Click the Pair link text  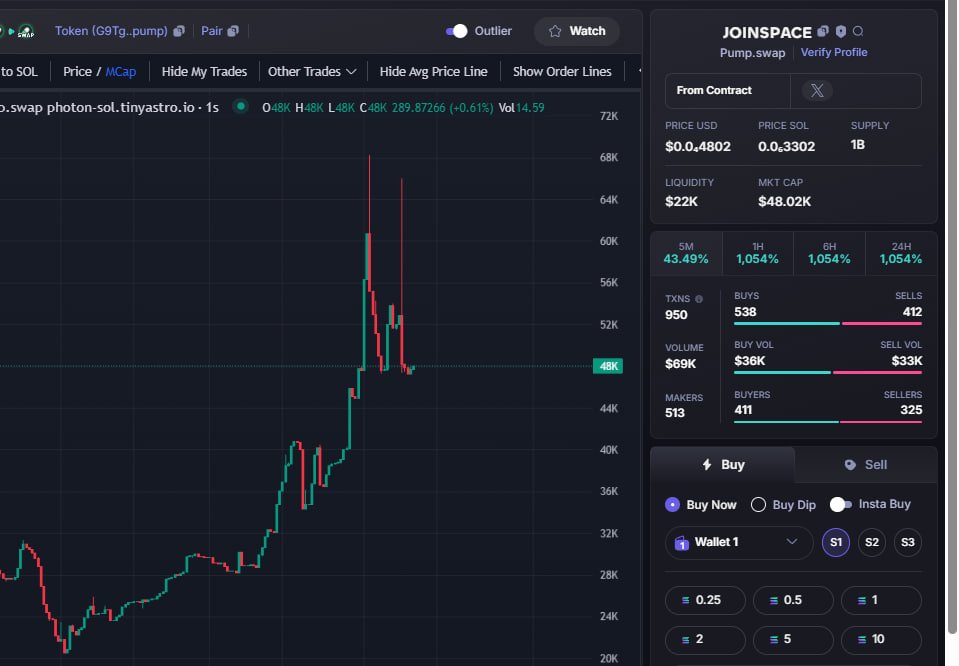pyautogui.click(x=212, y=31)
